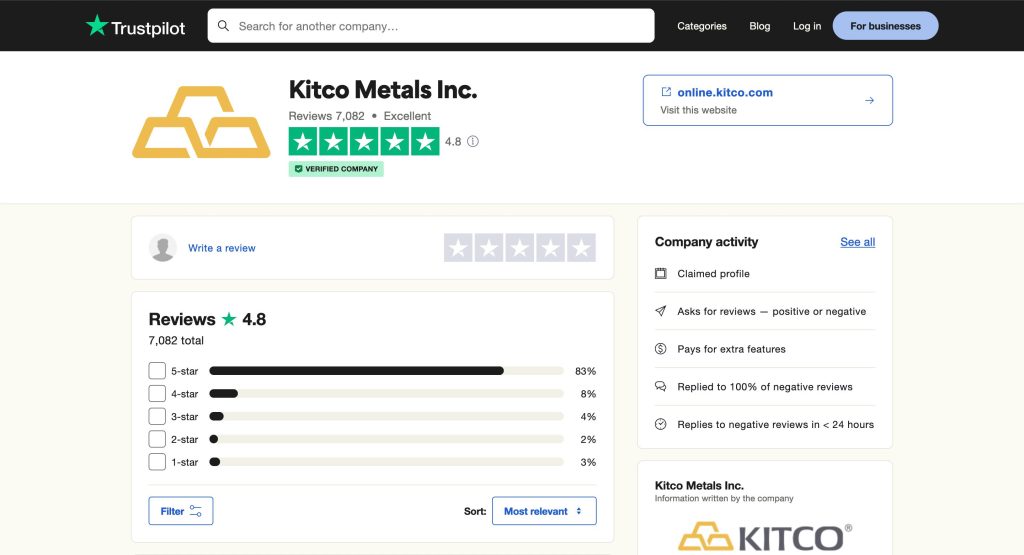1024x555 pixels.
Task: Open the Filter options button
Action: (x=181, y=511)
